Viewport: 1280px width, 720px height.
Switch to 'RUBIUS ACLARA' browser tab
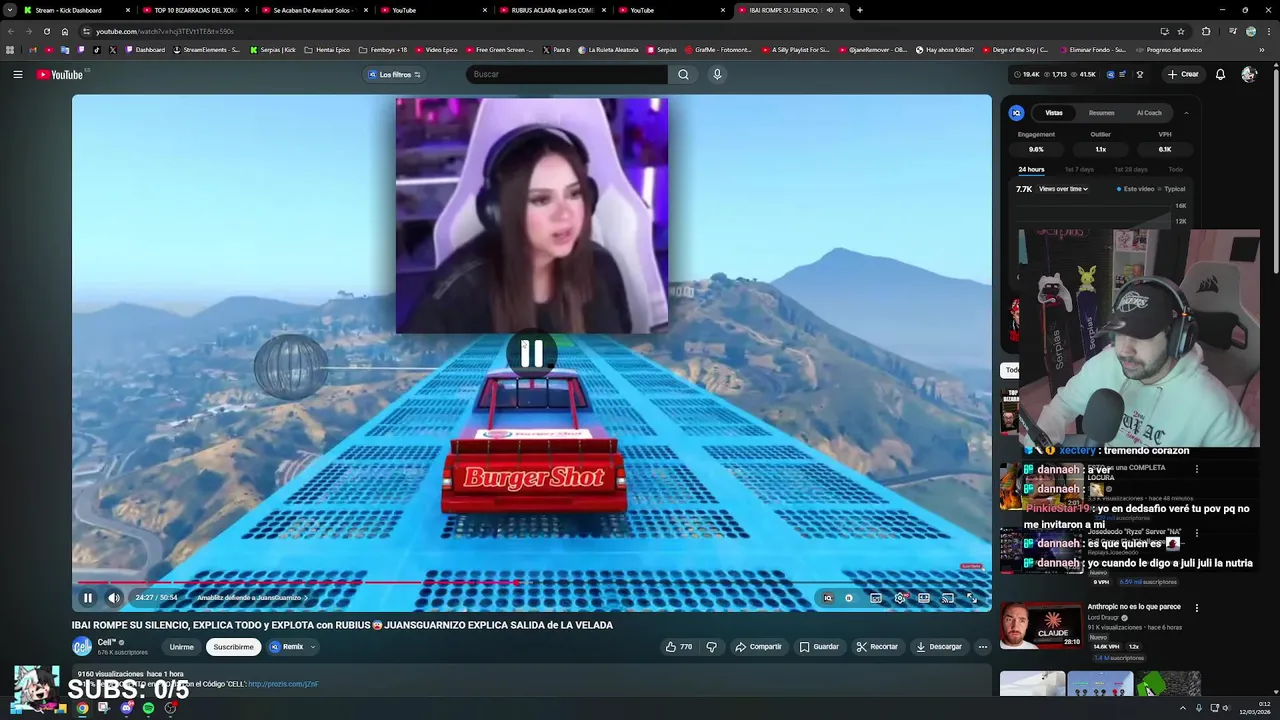551,10
